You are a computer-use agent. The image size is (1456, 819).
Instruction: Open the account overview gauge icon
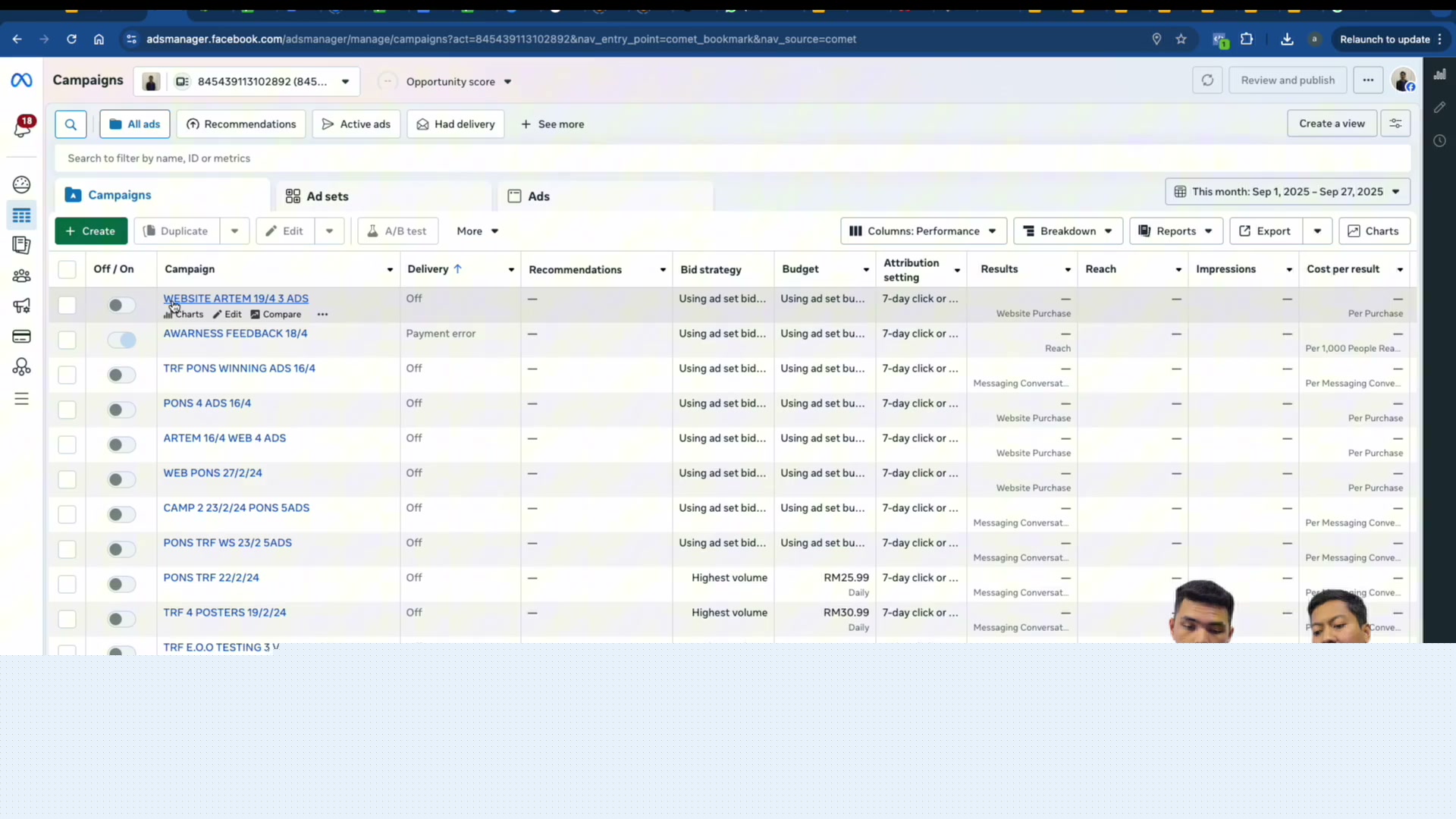[21, 184]
